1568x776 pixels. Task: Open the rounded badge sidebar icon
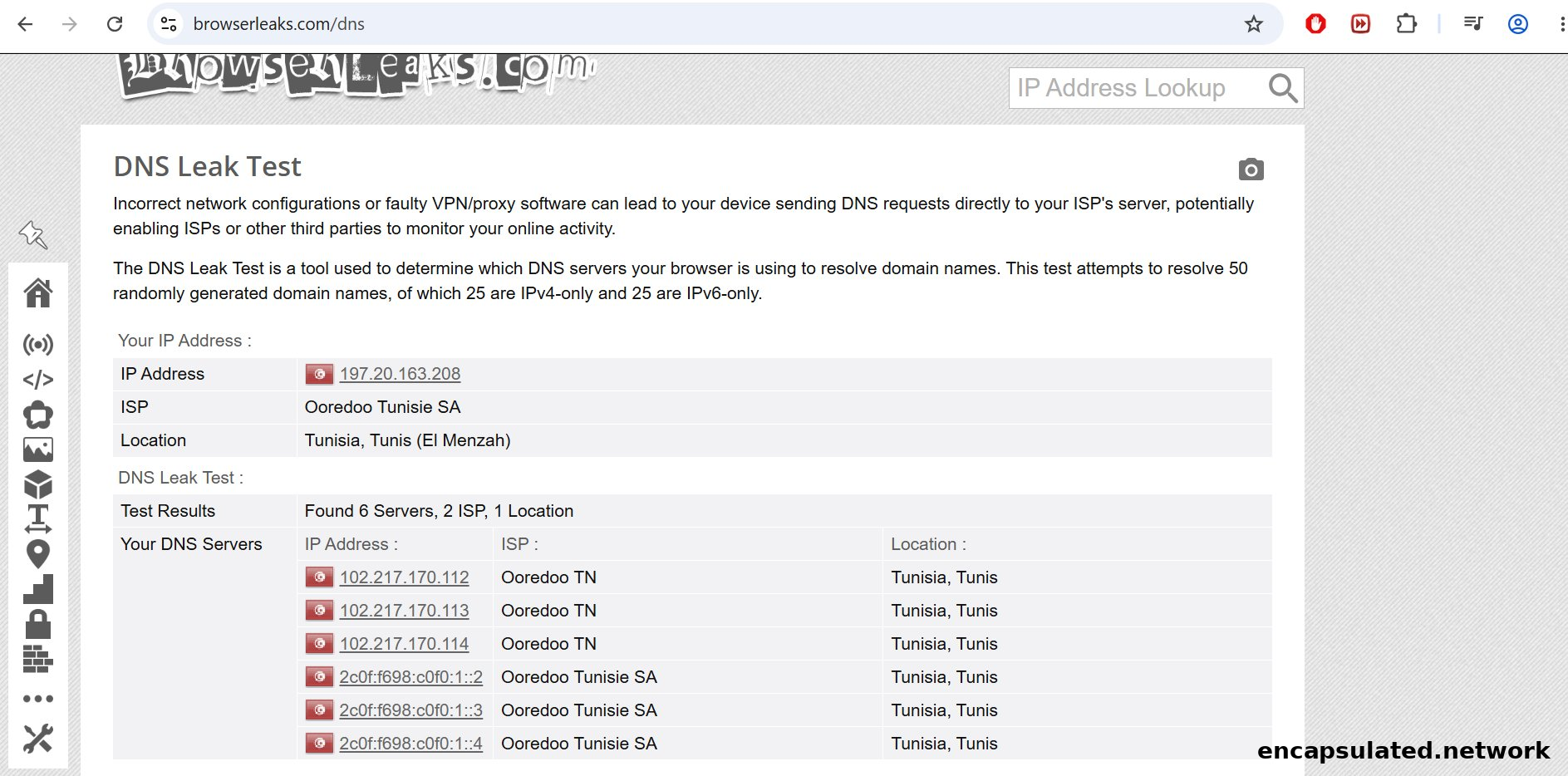38,415
